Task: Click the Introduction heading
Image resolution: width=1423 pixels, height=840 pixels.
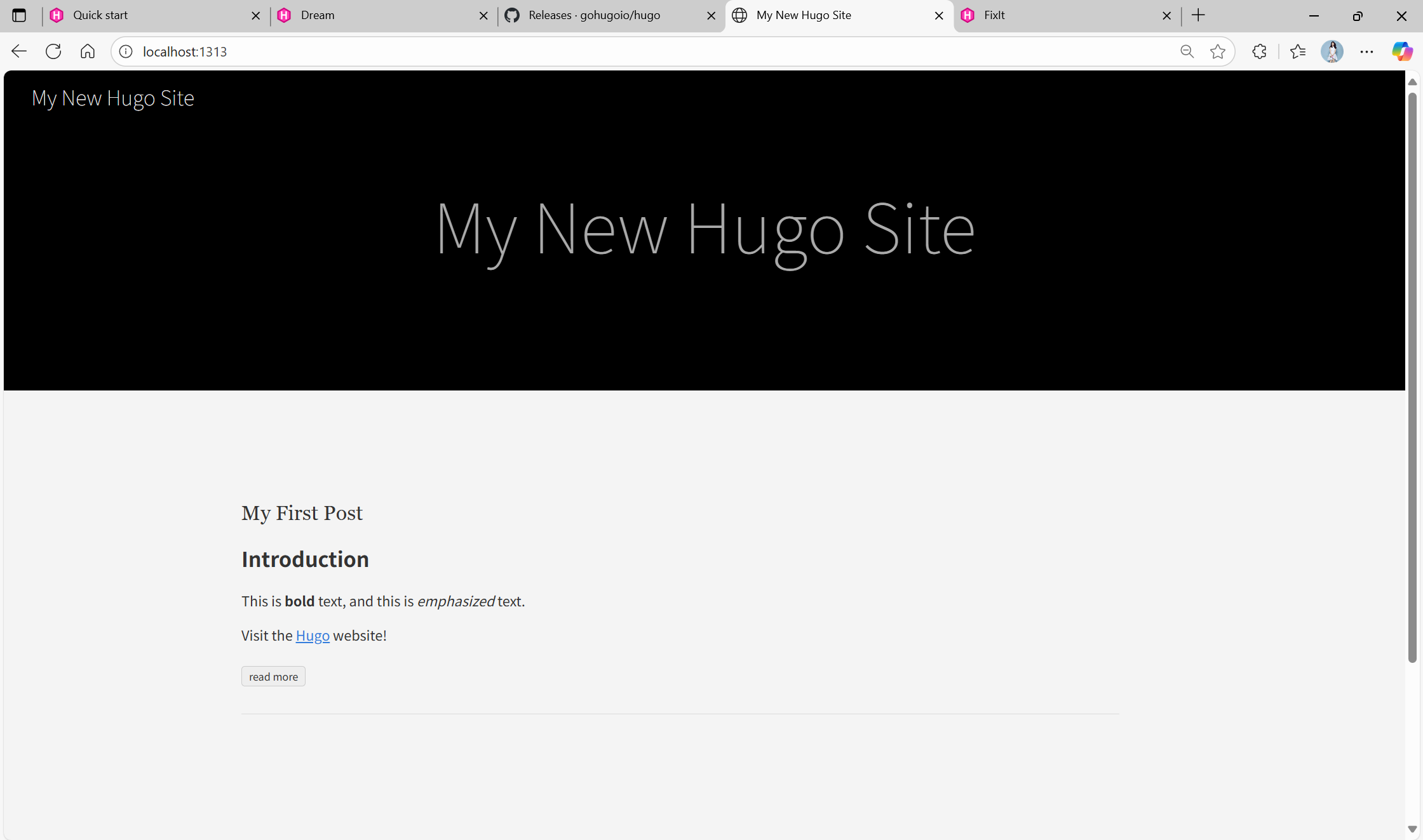Action: pos(305,559)
